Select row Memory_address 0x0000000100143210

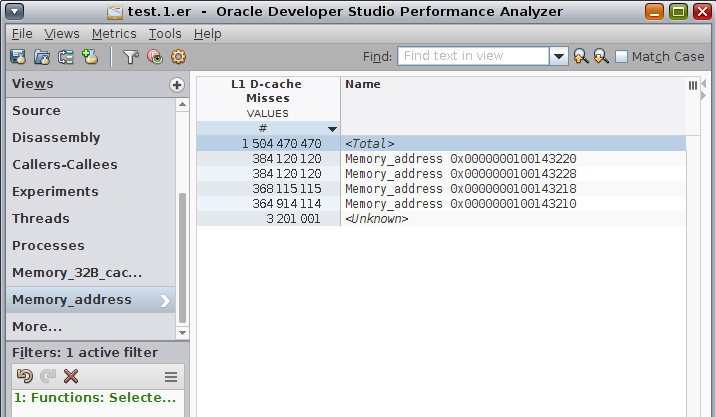pos(441,204)
